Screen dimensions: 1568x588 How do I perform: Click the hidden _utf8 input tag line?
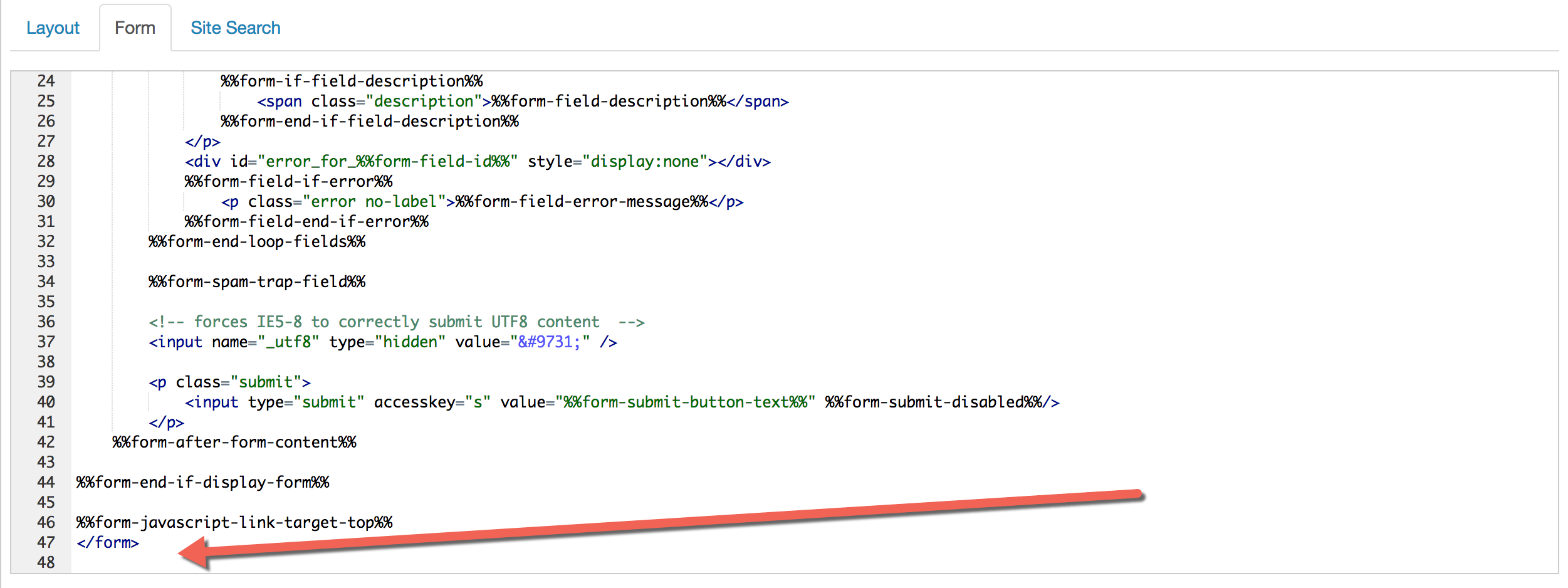(382, 342)
